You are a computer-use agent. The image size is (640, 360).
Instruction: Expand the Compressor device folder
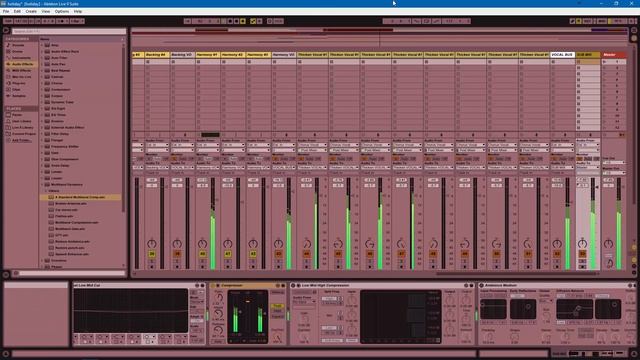click(42, 89)
